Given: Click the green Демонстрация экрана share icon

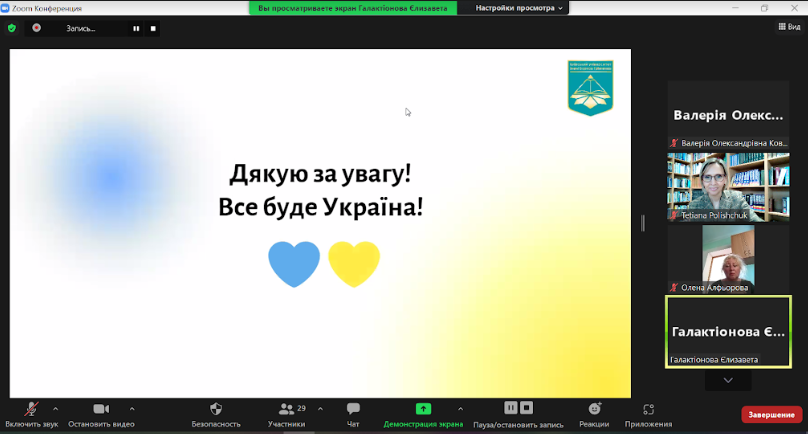Looking at the screenshot, I should pyautogui.click(x=423, y=409).
